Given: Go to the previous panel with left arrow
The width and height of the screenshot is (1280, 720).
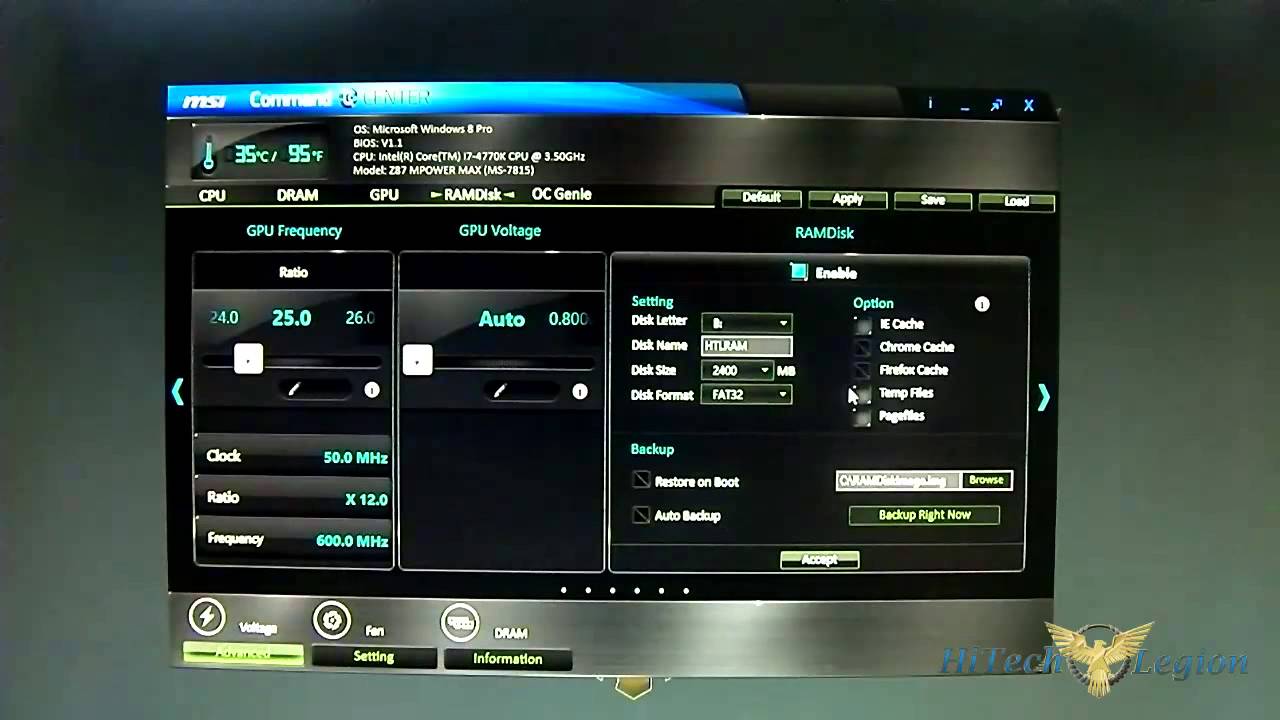Looking at the screenshot, I should pyautogui.click(x=178, y=392).
